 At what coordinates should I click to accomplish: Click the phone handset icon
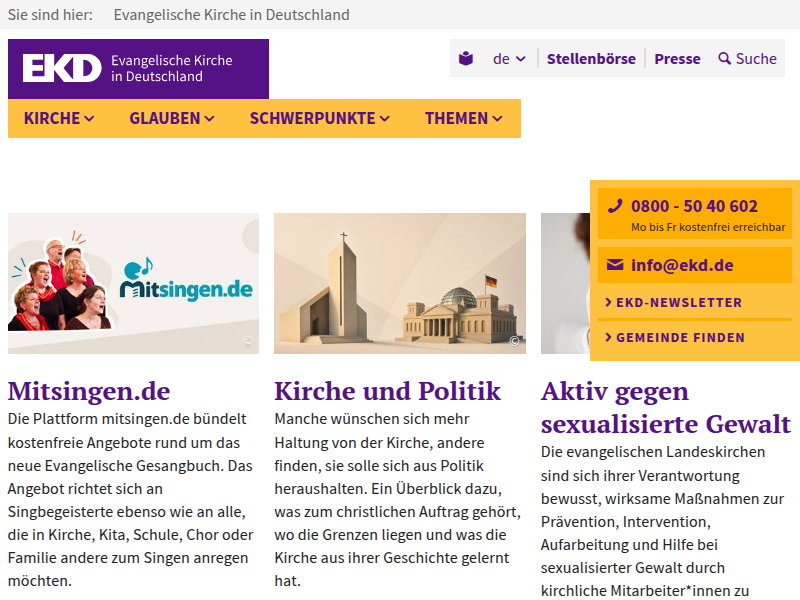pyautogui.click(x=615, y=206)
